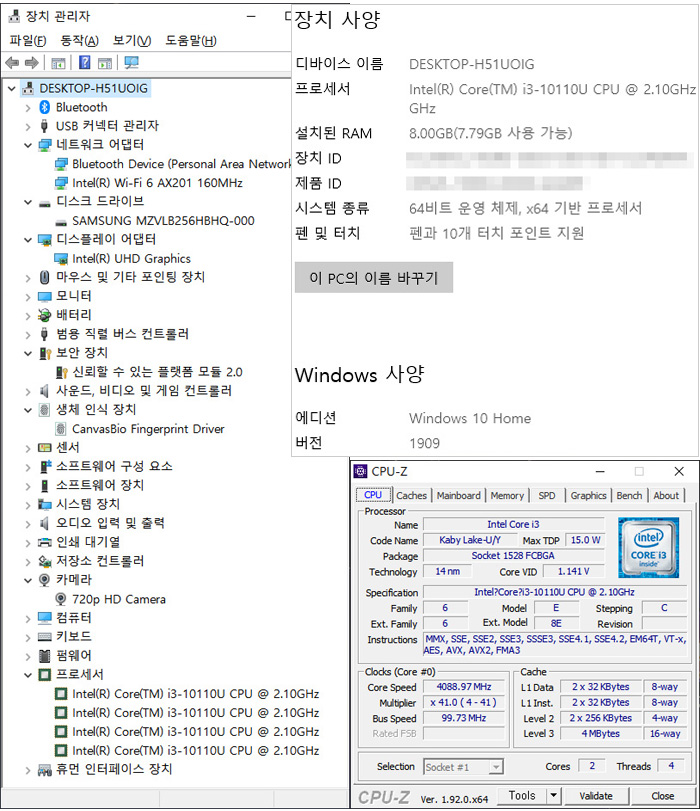This screenshot has width=700, height=811.
Task: Select the SAMSUNG MZVLB256HBHQ-000 disk icon
Action: click(61, 222)
